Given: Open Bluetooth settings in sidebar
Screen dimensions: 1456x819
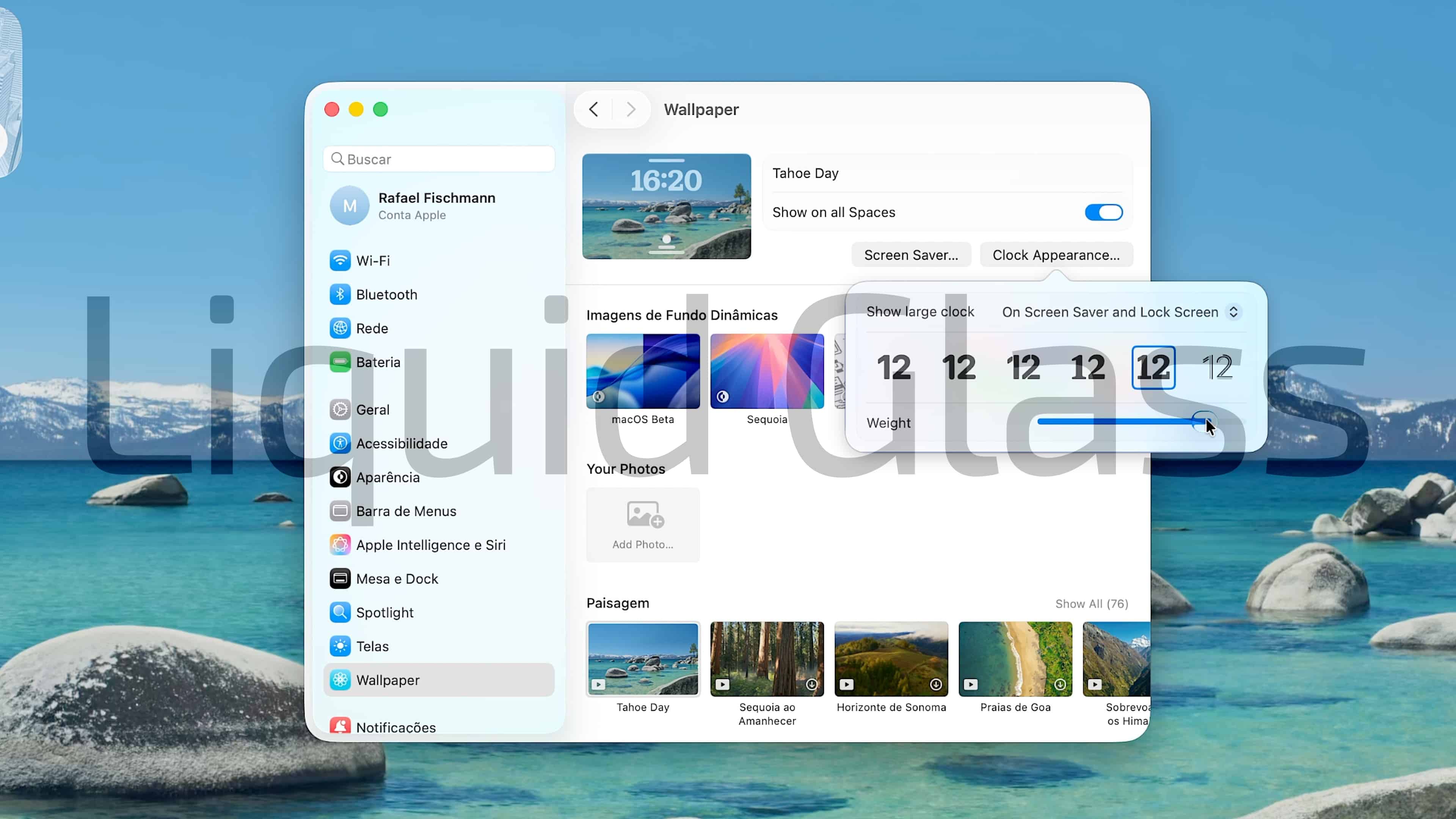Looking at the screenshot, I should coord(439,295).
